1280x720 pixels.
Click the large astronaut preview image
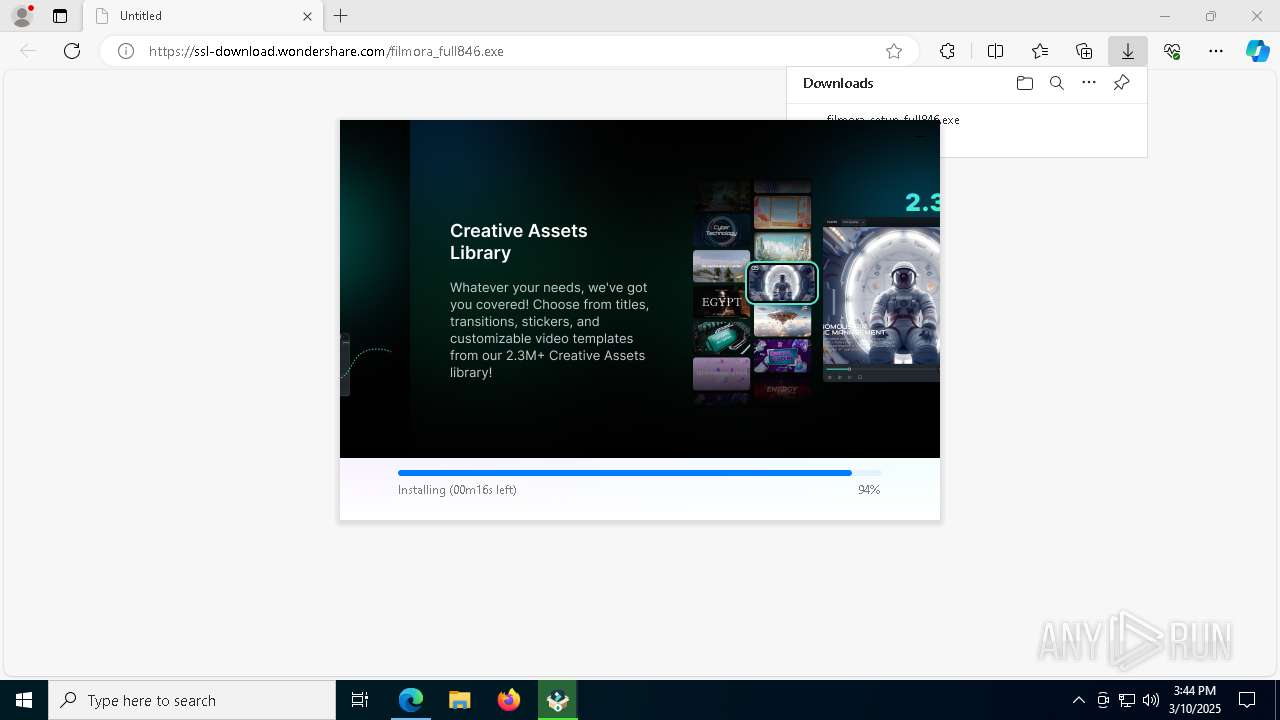(881, 295)
